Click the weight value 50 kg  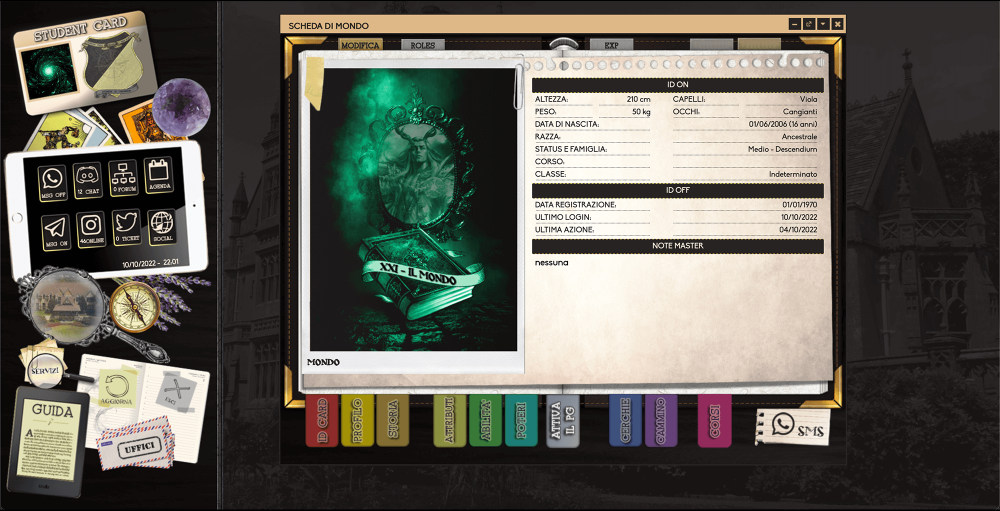(x=640, y=112)
